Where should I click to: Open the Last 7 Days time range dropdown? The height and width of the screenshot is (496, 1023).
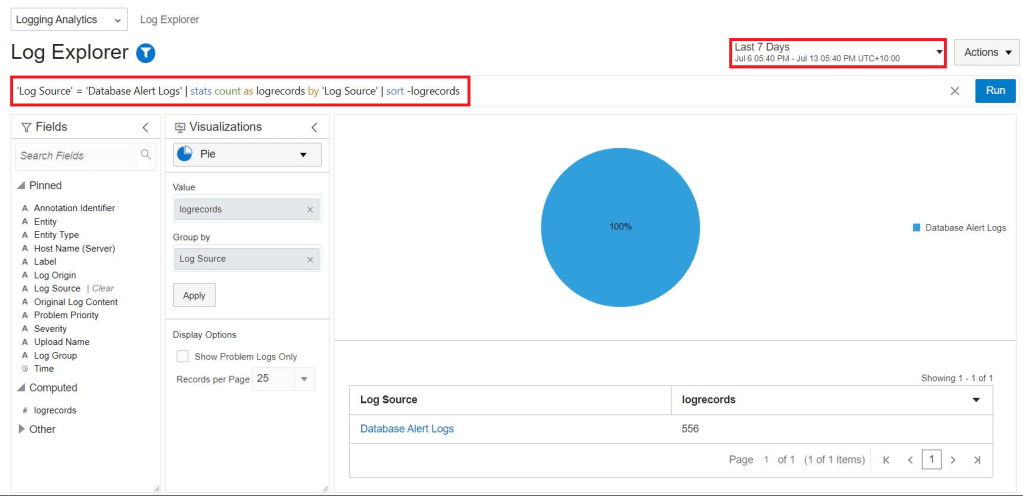(x=837, y=52)
